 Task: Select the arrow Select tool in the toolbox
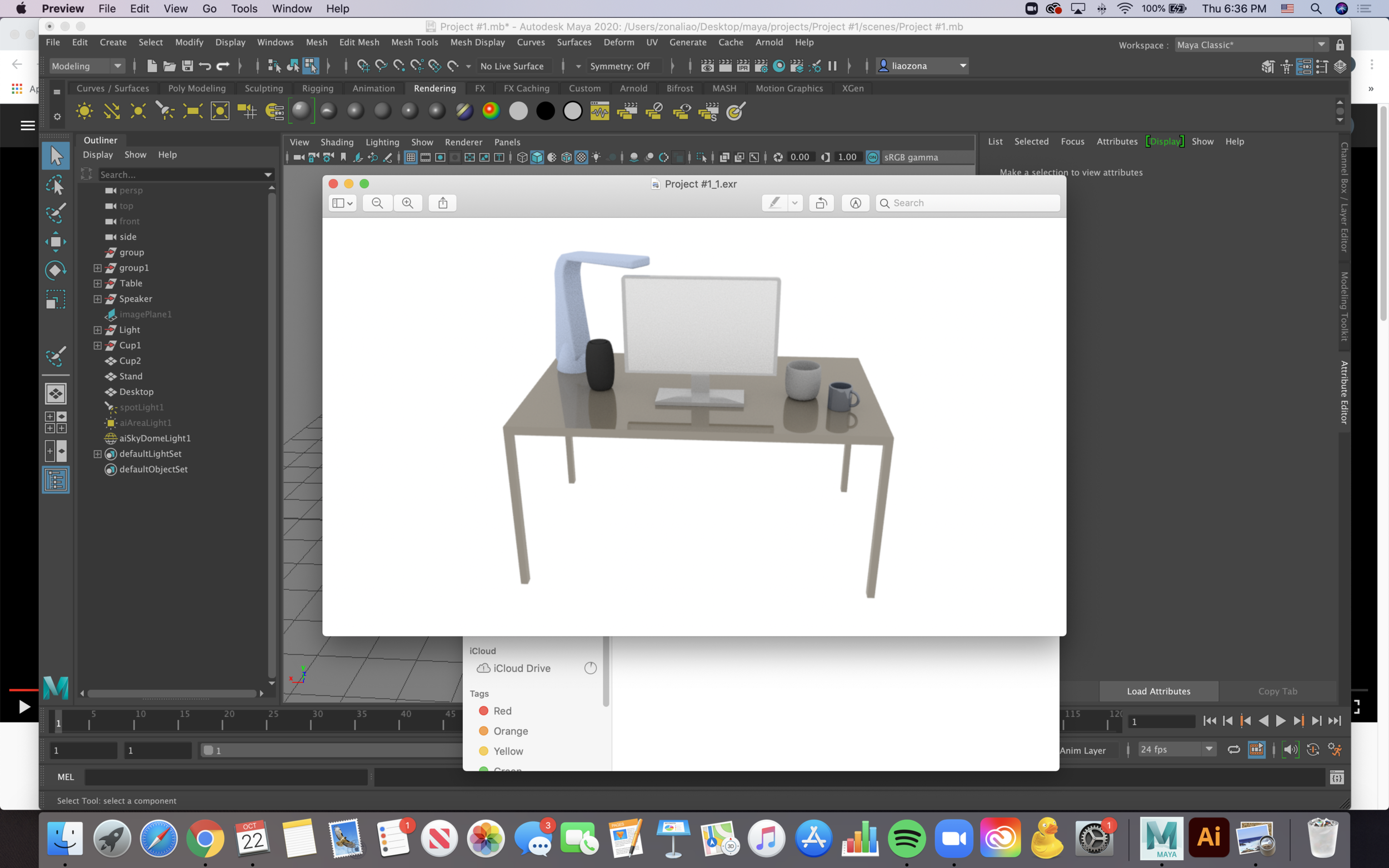[x=56, y=155]
